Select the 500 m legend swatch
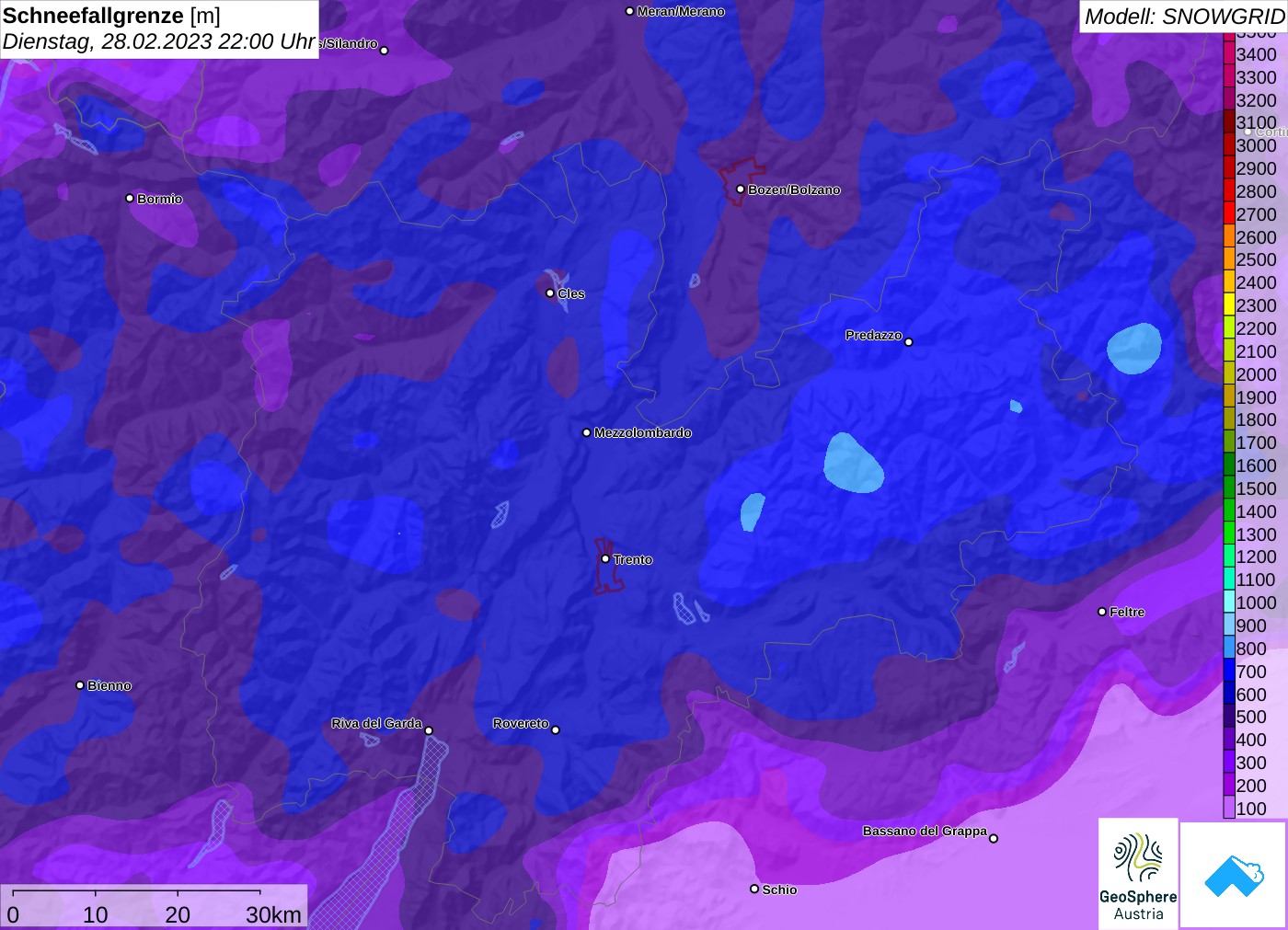This screenshot has height=930, width=1288. 1229,717
